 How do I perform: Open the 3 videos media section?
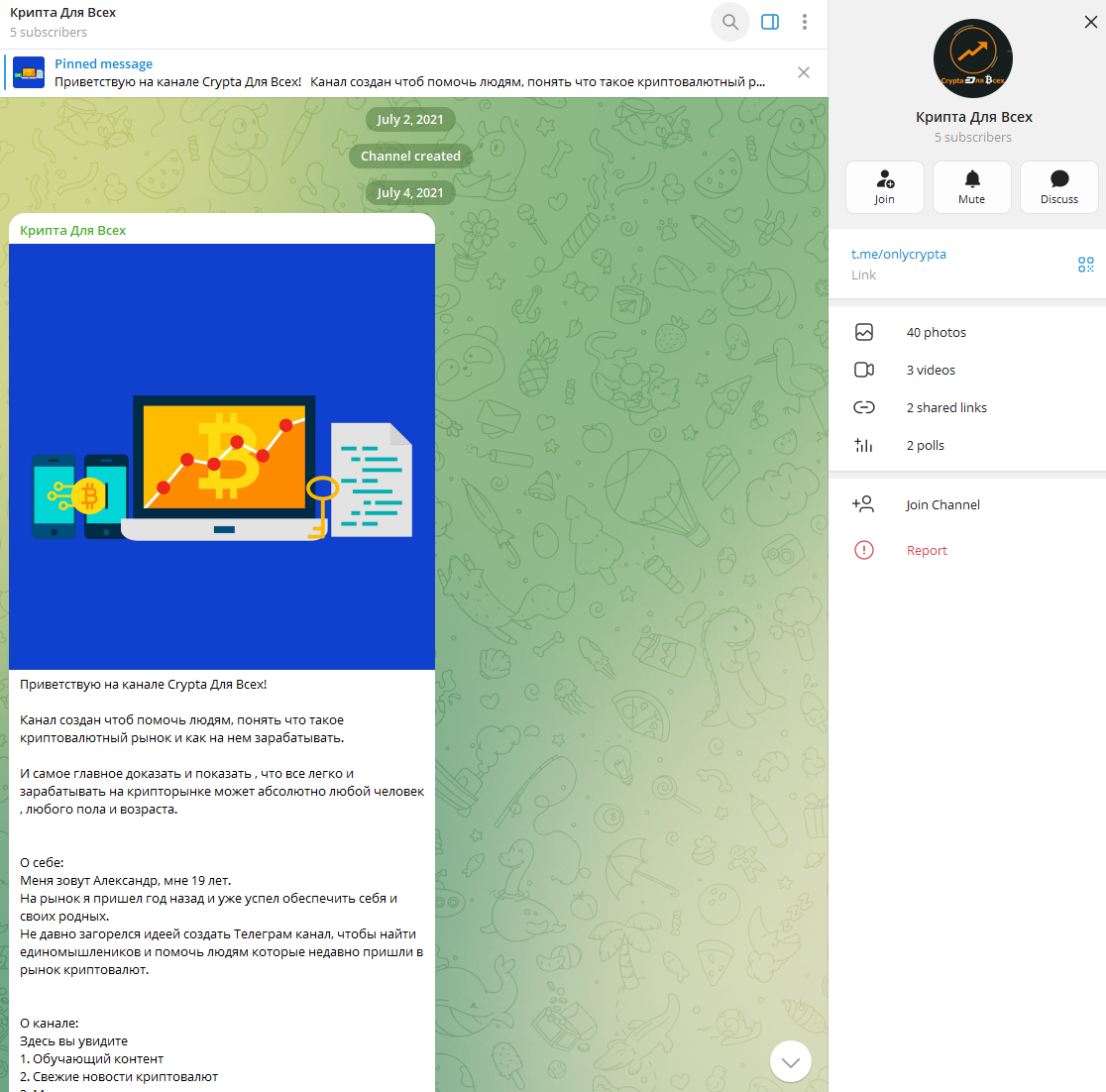coord(967,370)
